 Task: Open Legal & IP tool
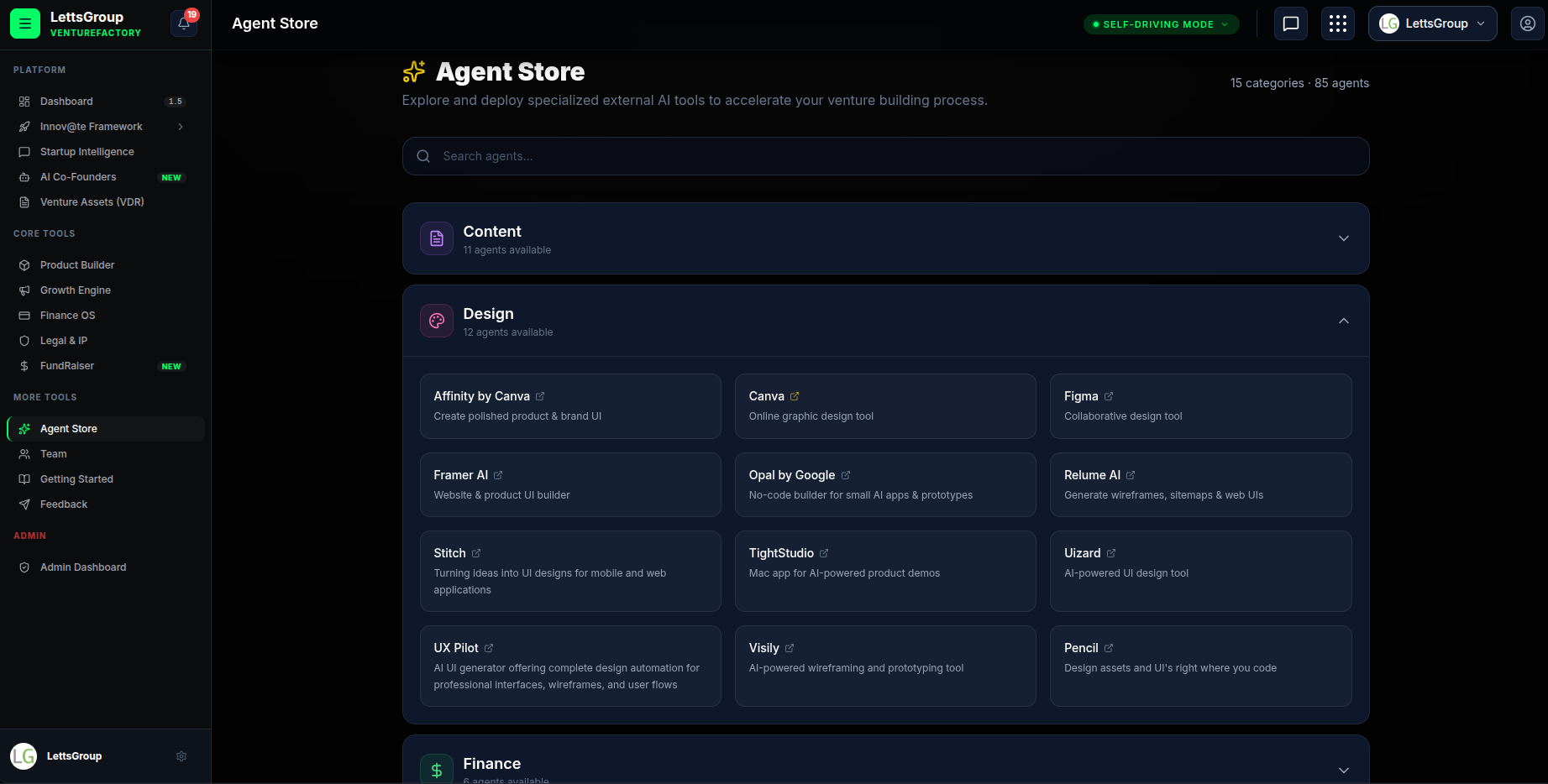tap(105, 341)
